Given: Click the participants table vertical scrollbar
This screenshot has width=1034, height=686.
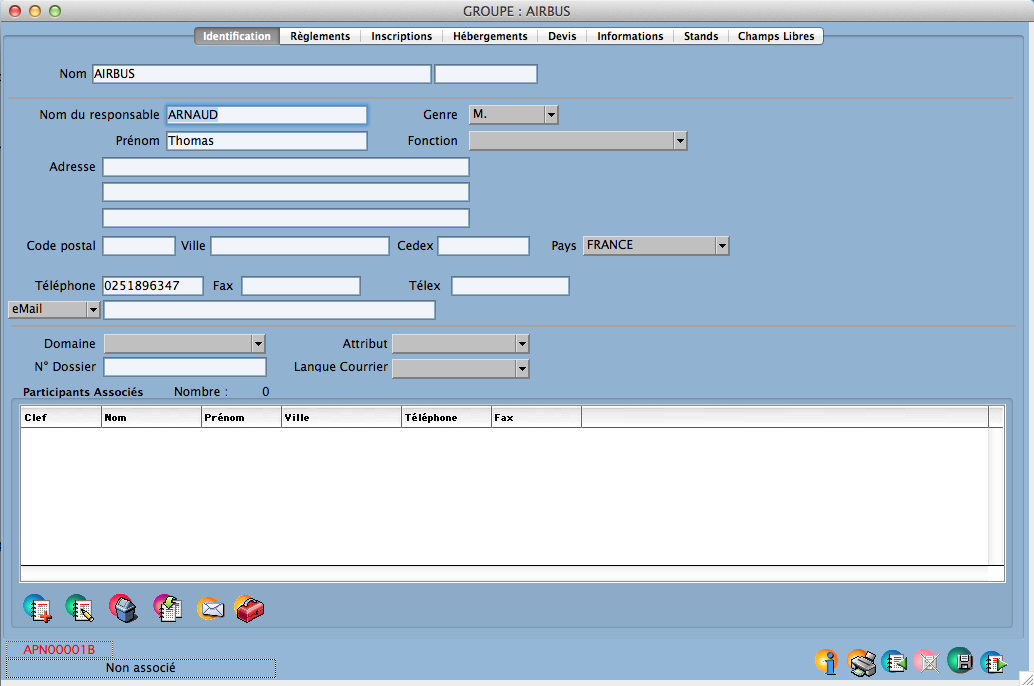Looking at the screenshot, I should 996,495.
